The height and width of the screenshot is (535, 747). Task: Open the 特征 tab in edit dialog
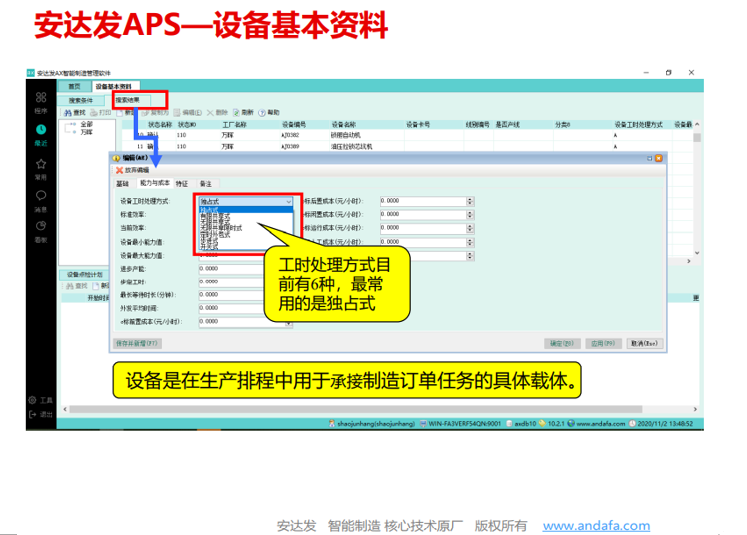[x=182, y=184]
